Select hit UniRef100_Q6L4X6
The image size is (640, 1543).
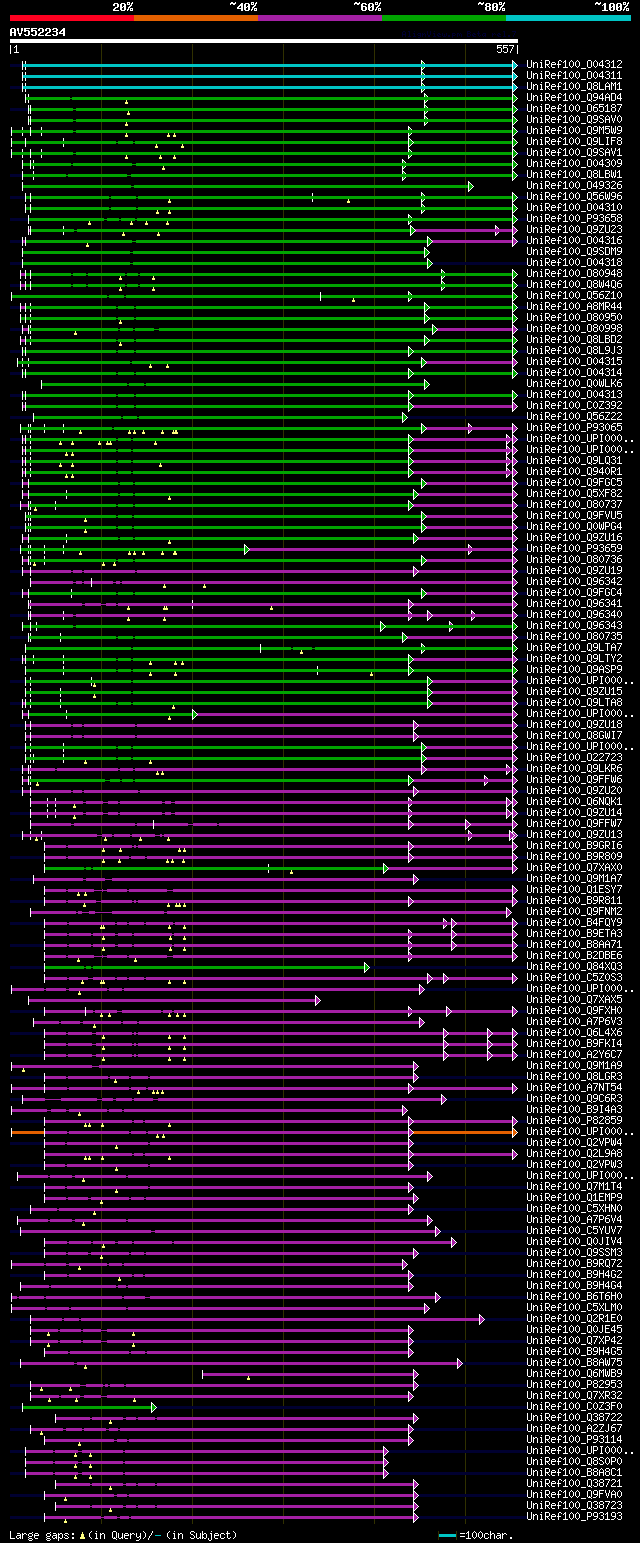click(574, 1033)
